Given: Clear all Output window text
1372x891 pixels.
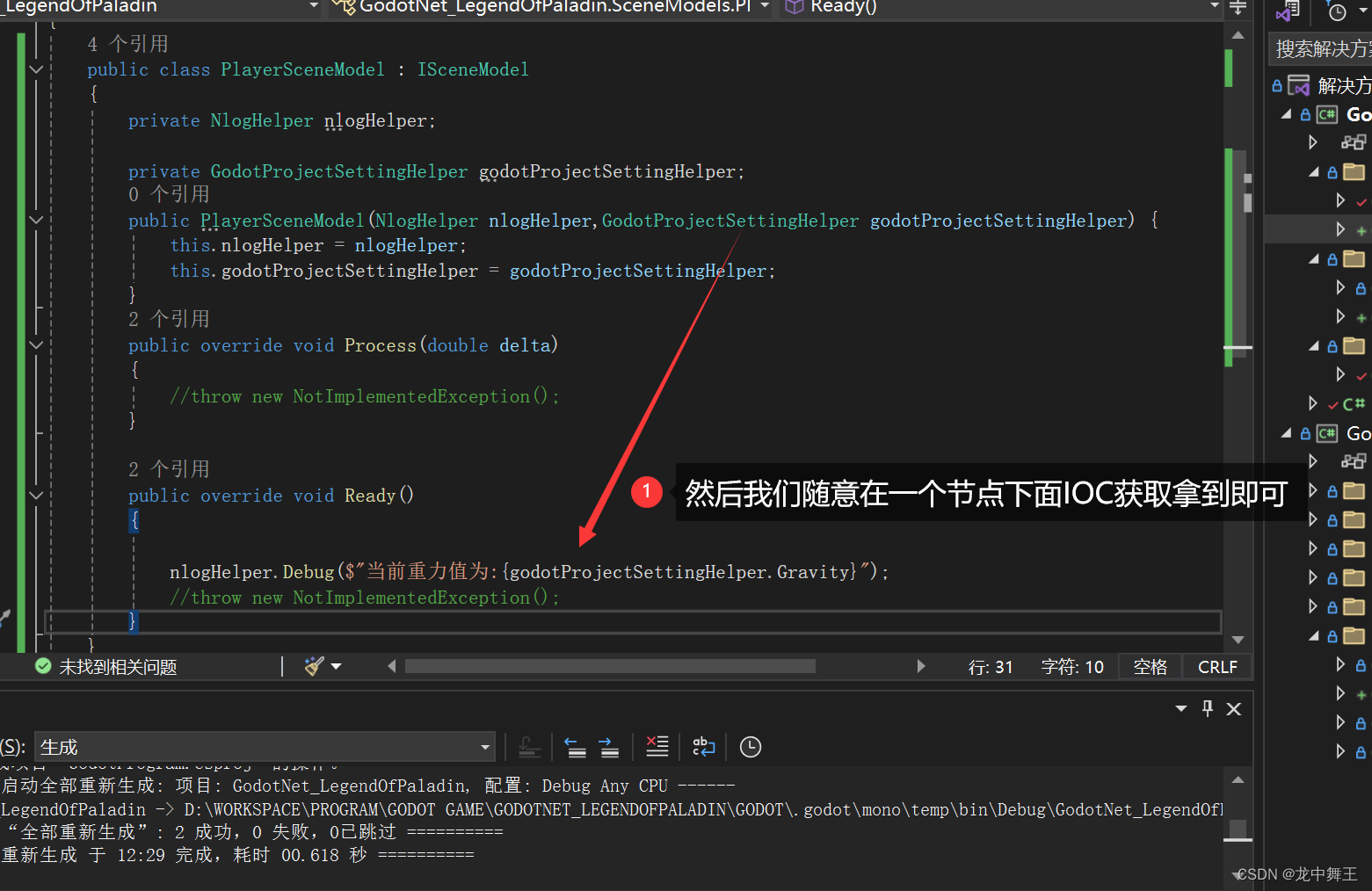Looking at the screenshot, I should (x=657, y=747).
